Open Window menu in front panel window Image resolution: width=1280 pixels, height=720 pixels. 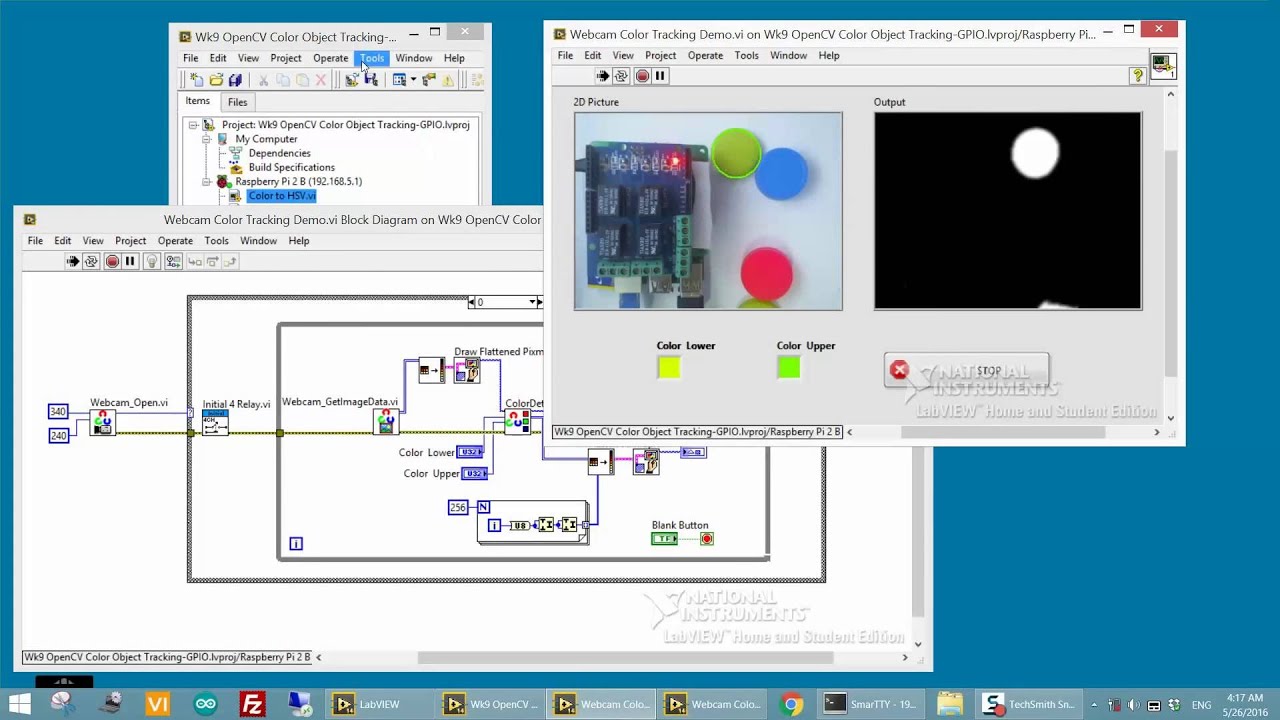click(788, 55)
